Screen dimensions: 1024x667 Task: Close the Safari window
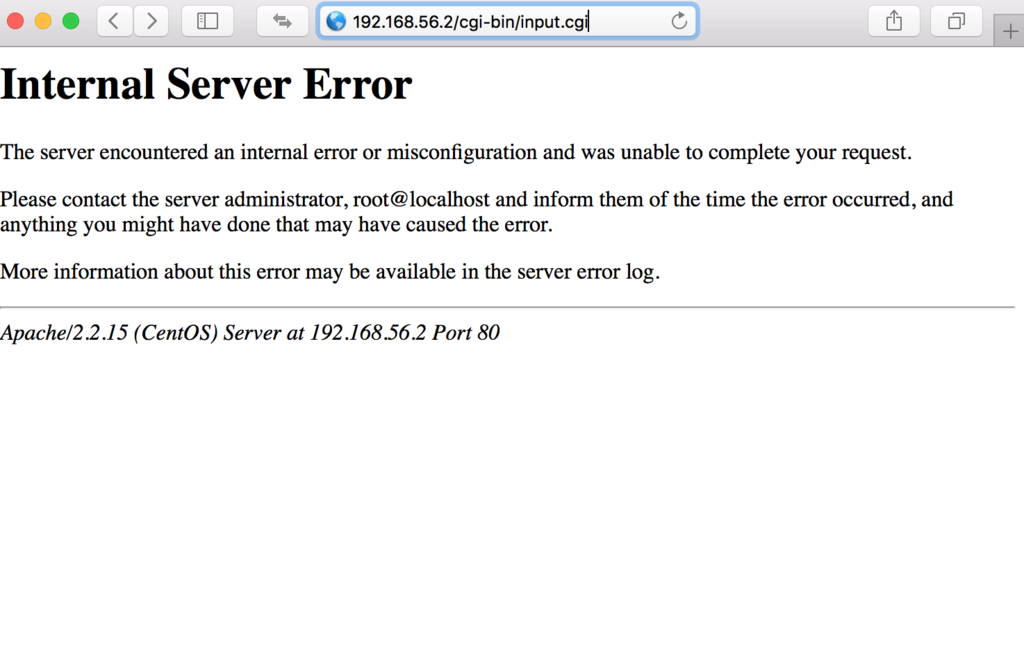tap(15, 21)
